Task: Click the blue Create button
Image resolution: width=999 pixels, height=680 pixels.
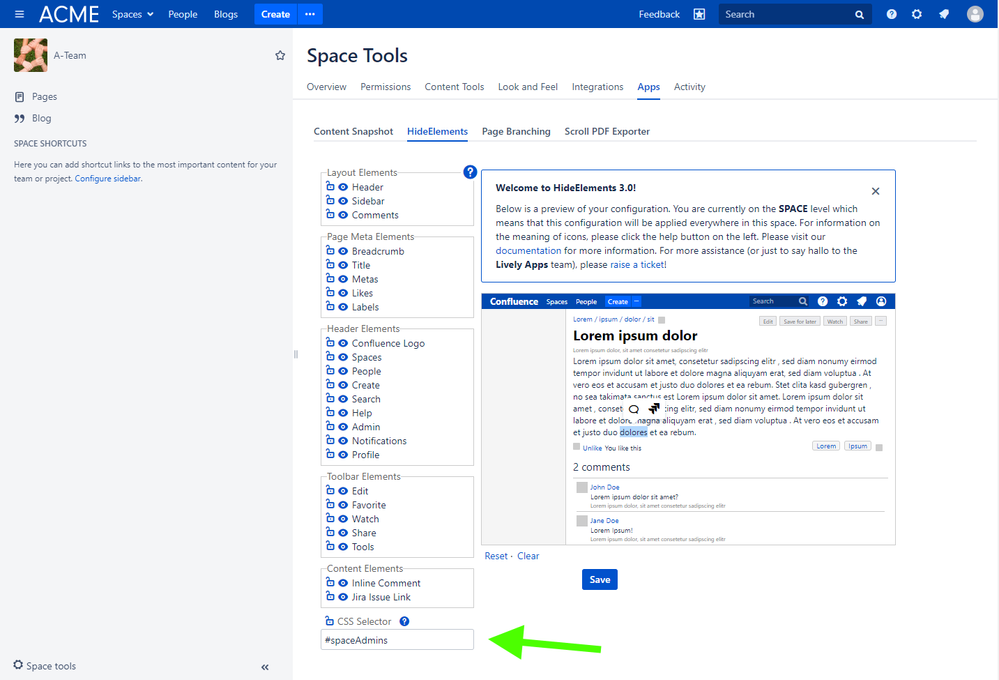Action: click(275, 14)
